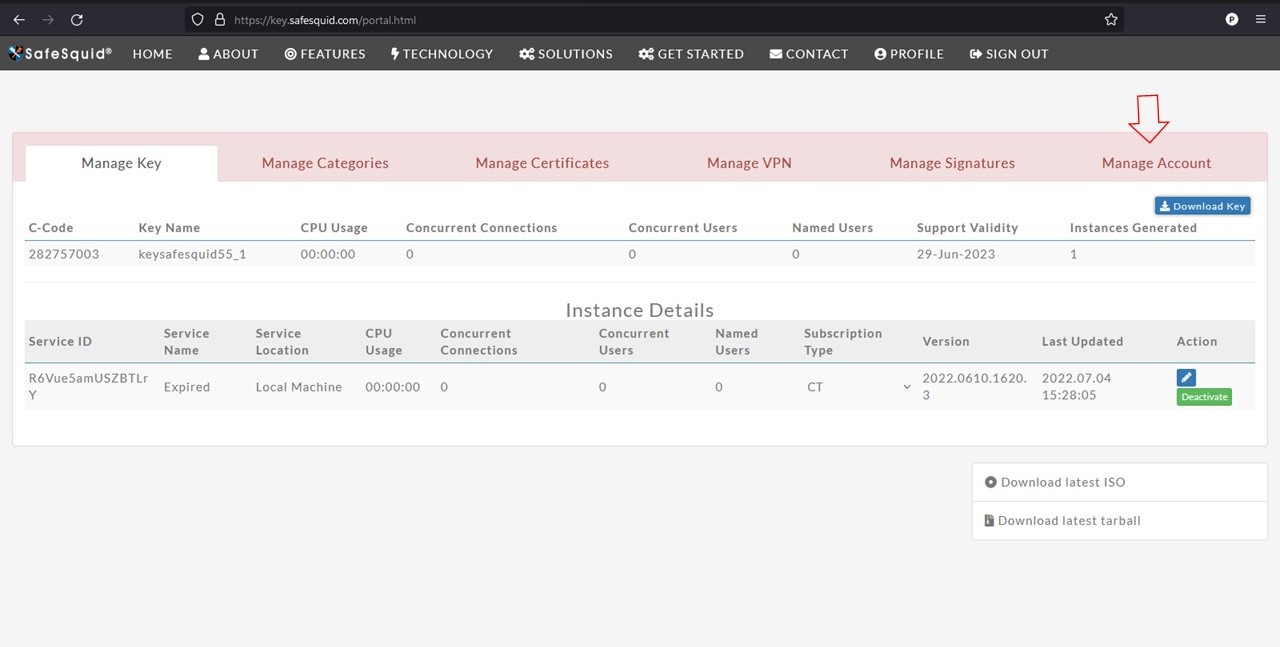
Task: Bookmark this page with star icon
Action: tap(1111, 20)
